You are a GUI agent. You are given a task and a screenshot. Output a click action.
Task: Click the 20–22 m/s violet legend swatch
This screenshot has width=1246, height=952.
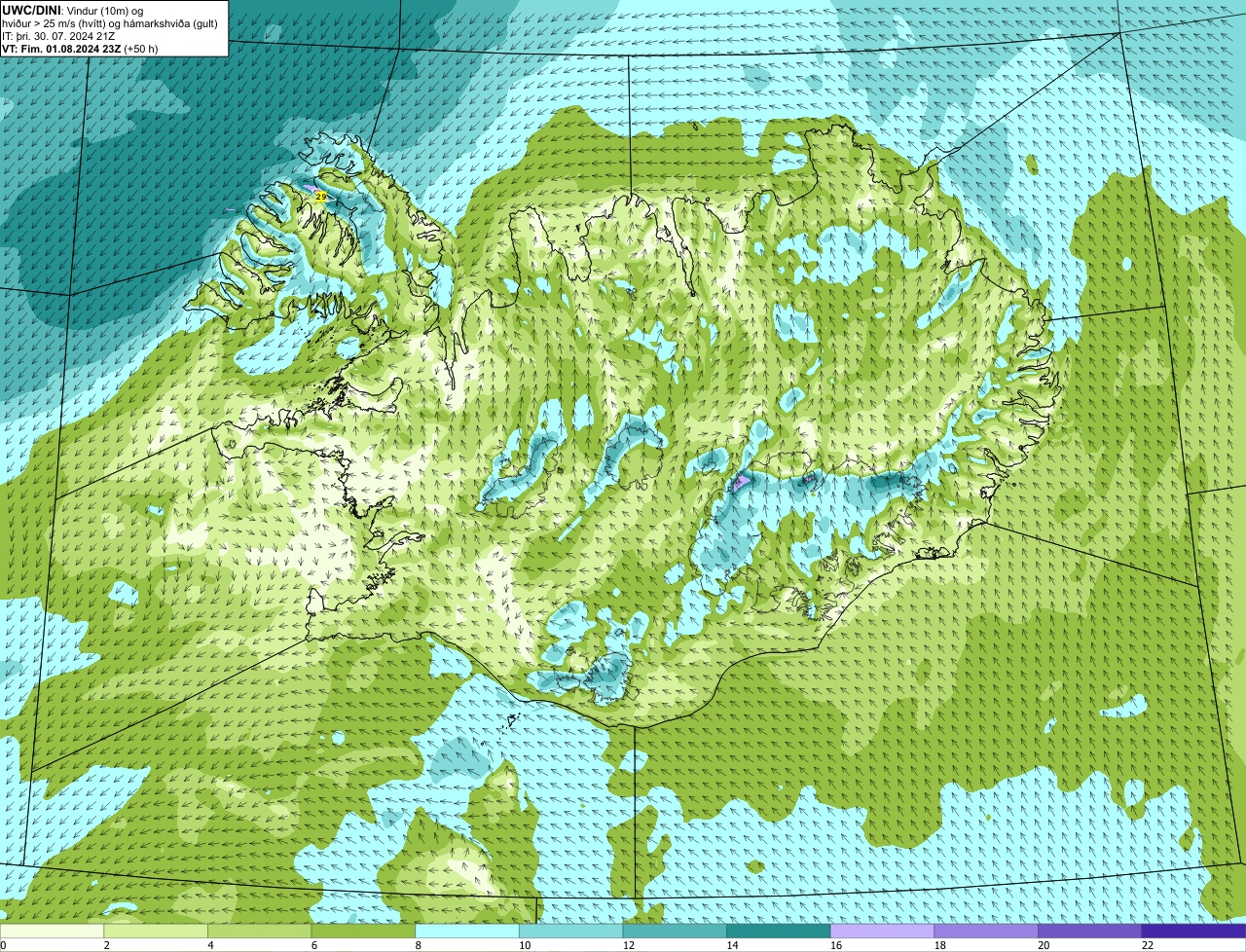point(1090,931)
